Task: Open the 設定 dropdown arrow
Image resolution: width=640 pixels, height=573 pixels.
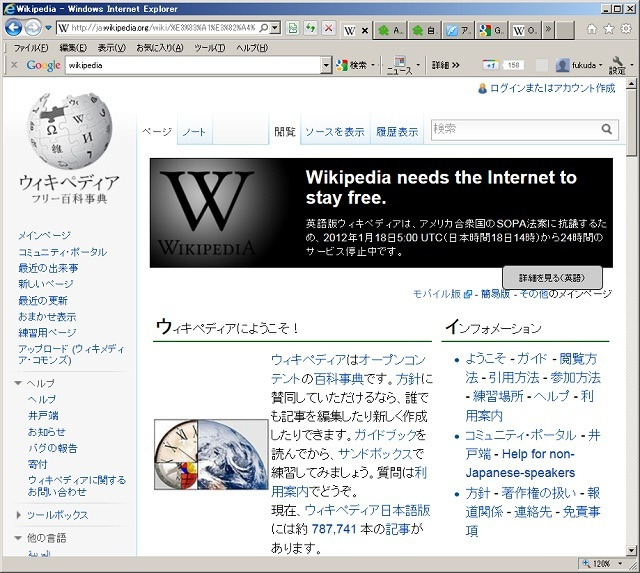Action: point(632,65)
